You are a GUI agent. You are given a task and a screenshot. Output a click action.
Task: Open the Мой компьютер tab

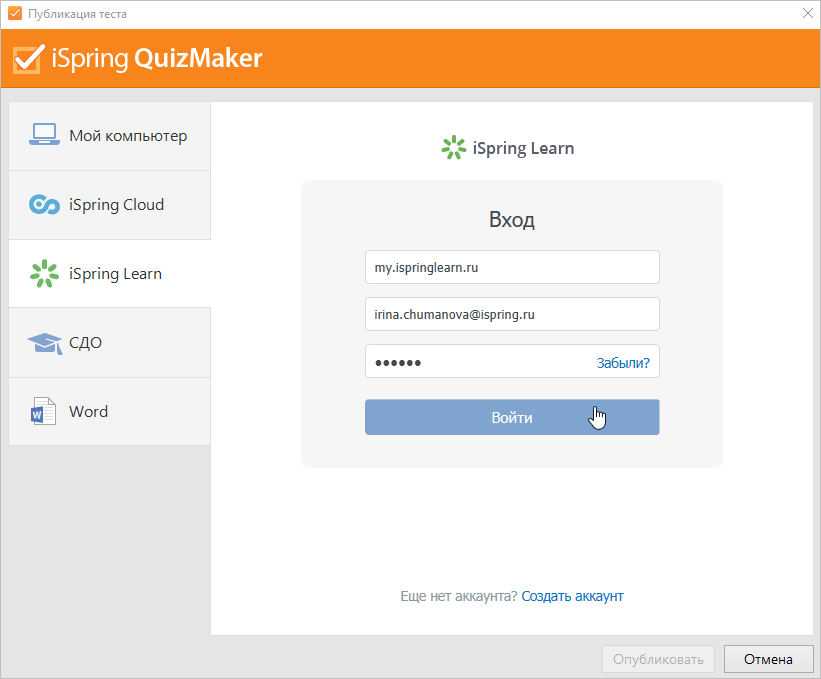(109, 136)
